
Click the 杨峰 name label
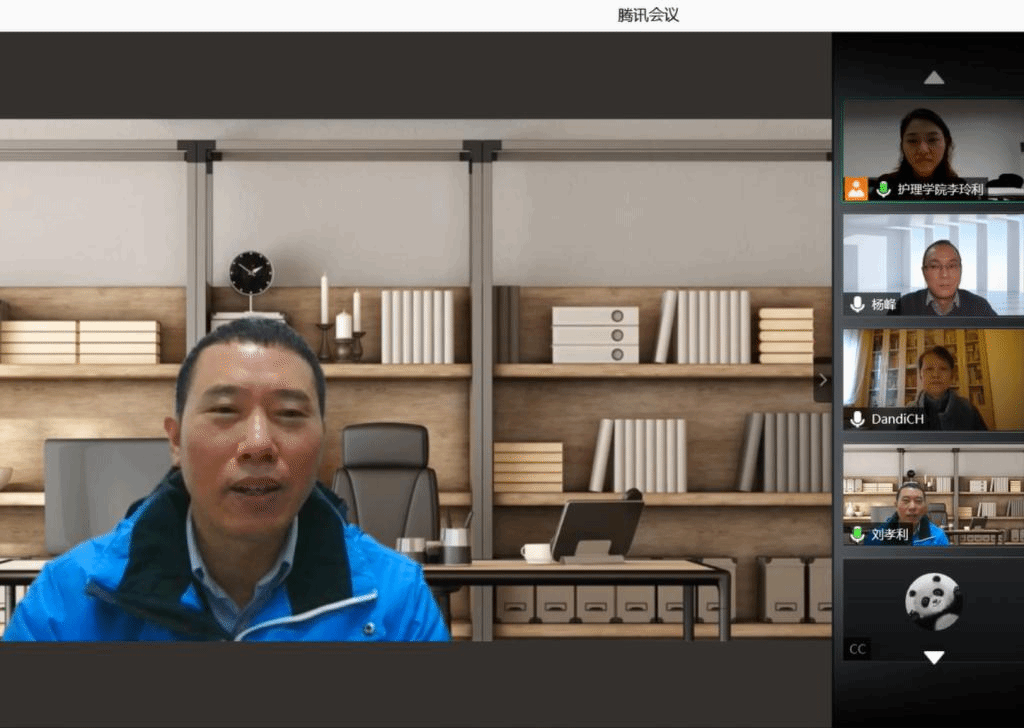pos(883,304)
